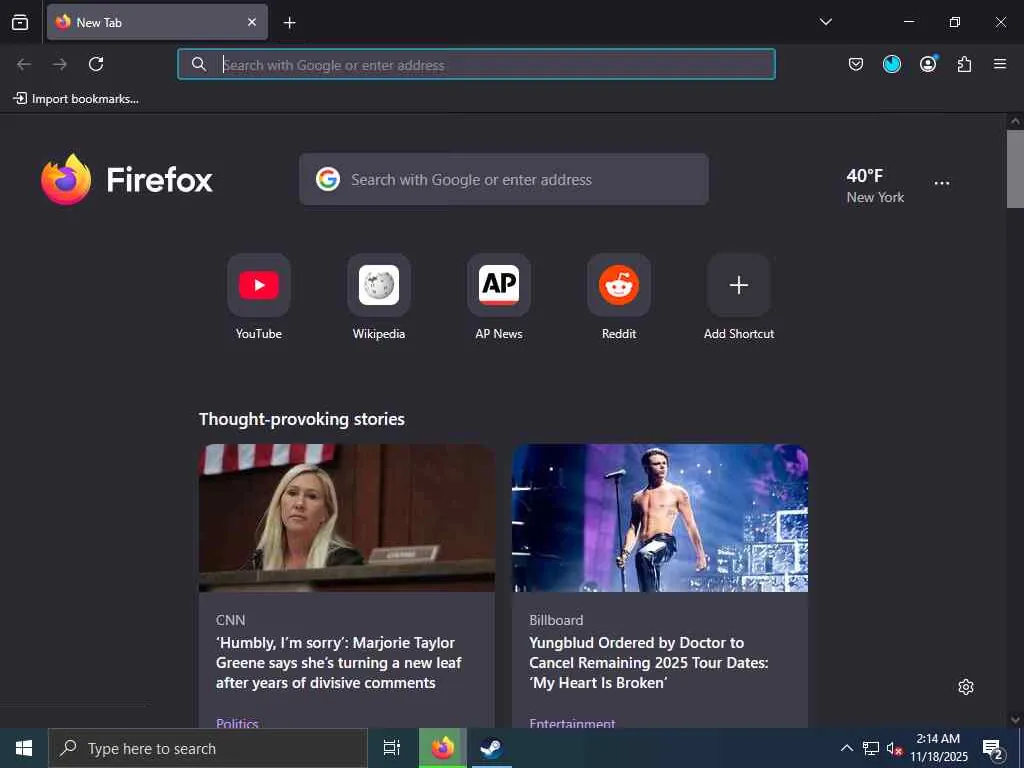Click the address bar search field
Image resolution: width=1024 pixels, height=768 pixels.
[476, 64]
